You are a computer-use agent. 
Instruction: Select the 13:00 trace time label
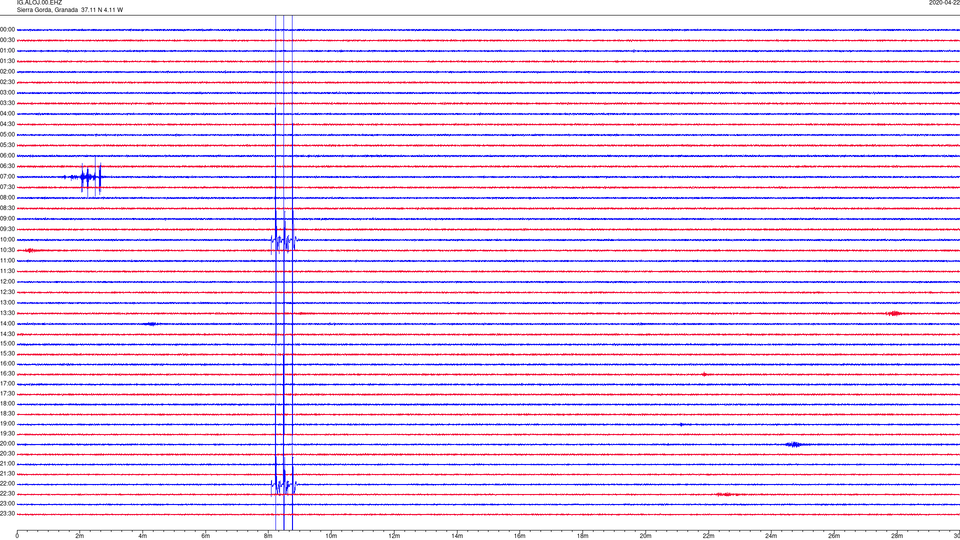(7, 302)
